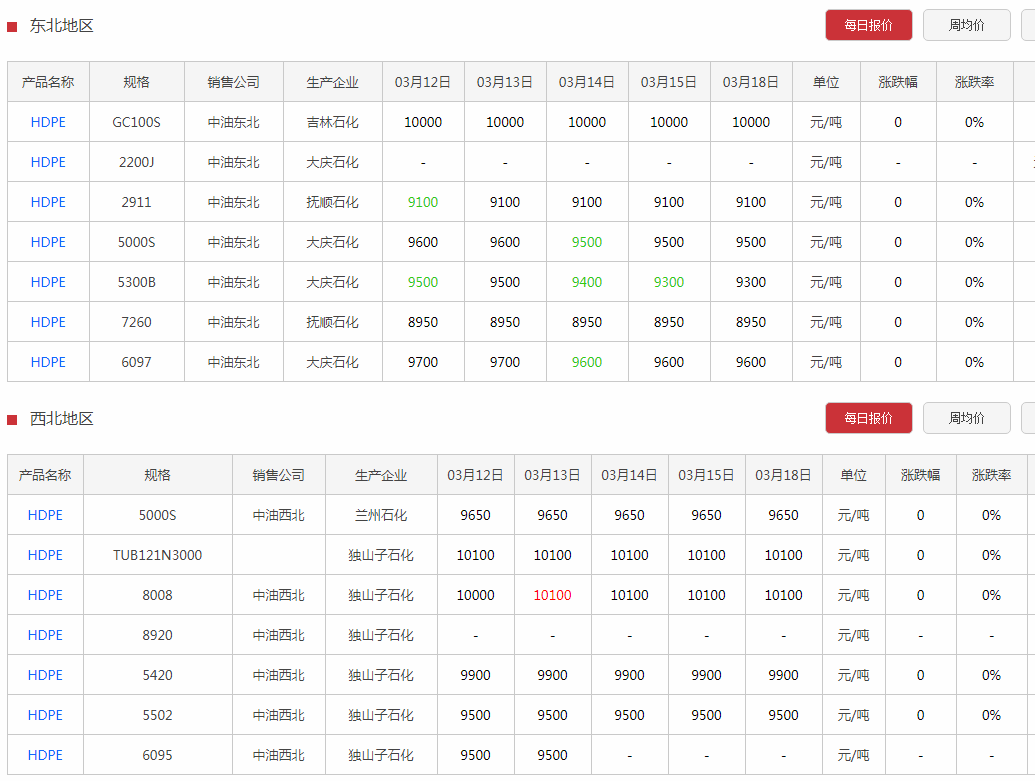Viewport: 1035px width, 781px height.
Task: Click 10000 price under 03月12日 in 8008 row
Action: [476, 595]
